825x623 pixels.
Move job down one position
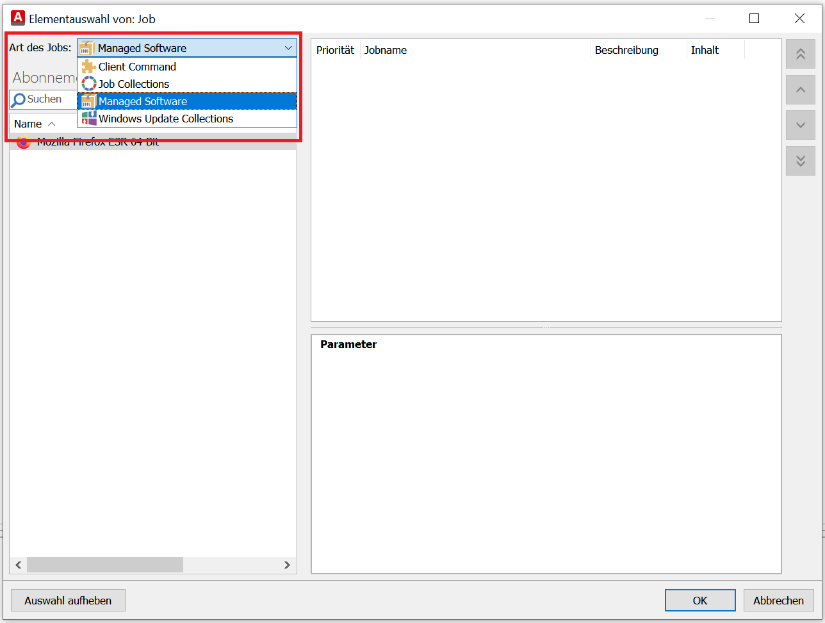click(x=800, y=125)
